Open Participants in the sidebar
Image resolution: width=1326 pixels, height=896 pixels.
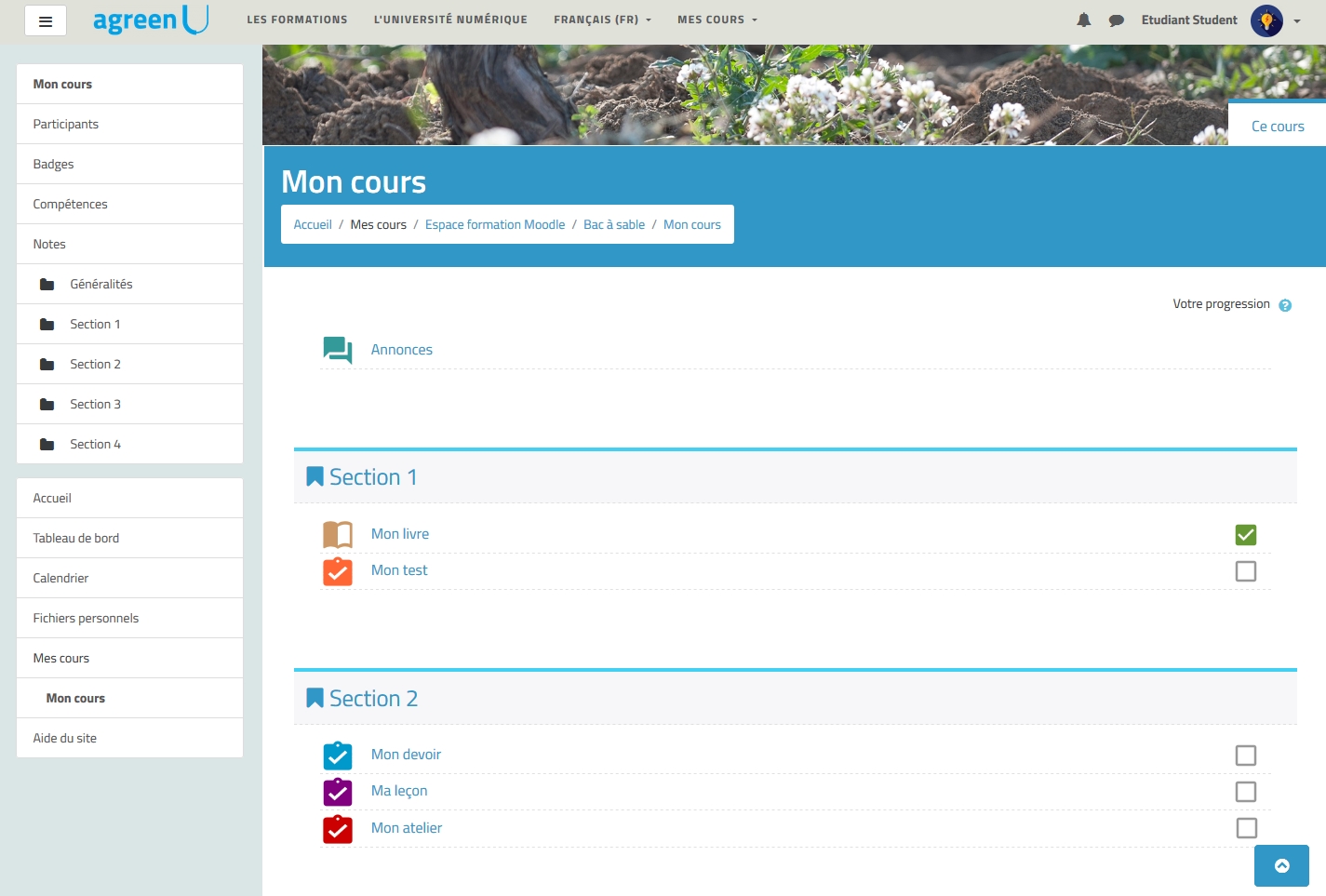tap(65, 124)
